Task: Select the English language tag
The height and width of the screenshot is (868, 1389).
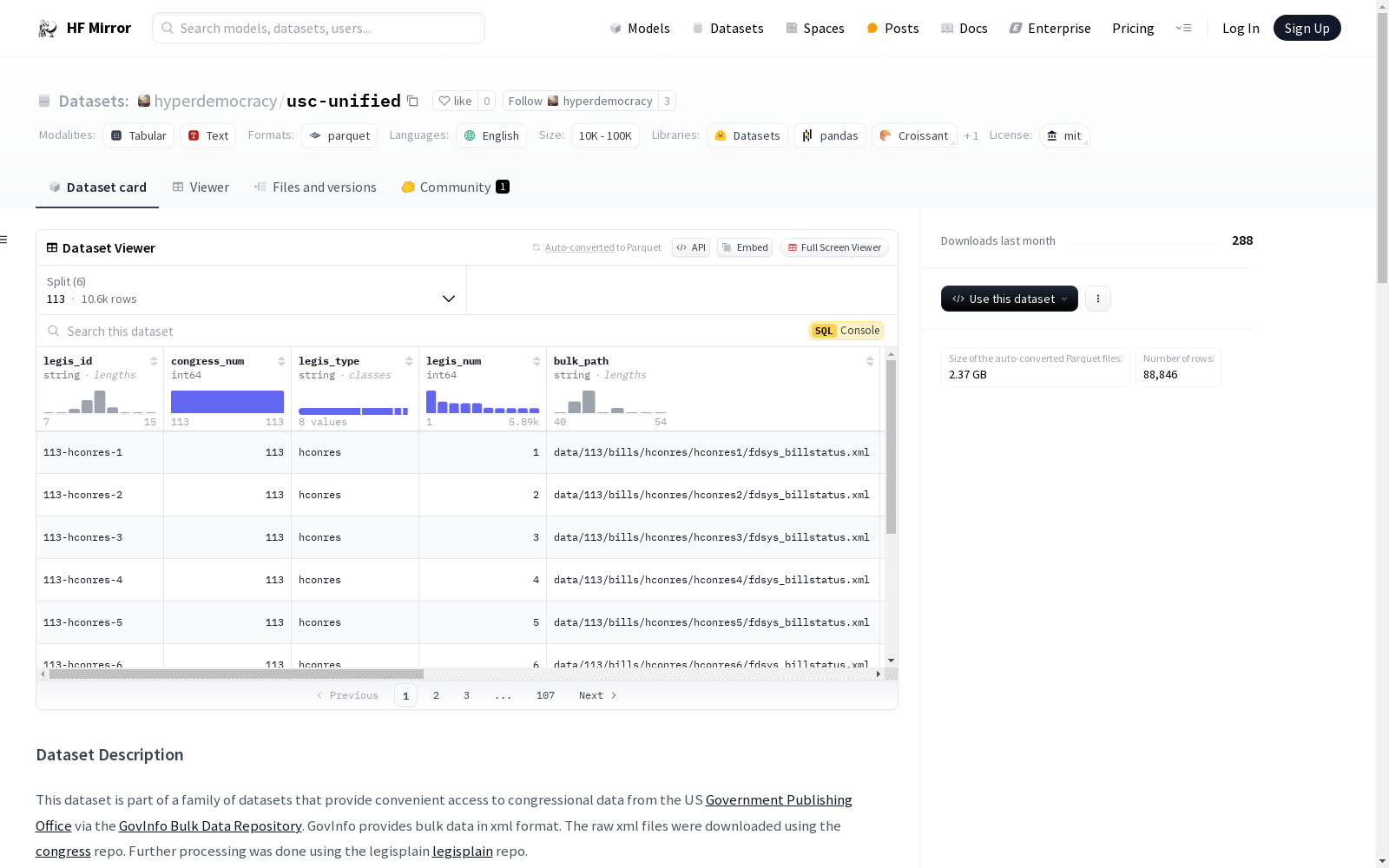Action: 491,135
